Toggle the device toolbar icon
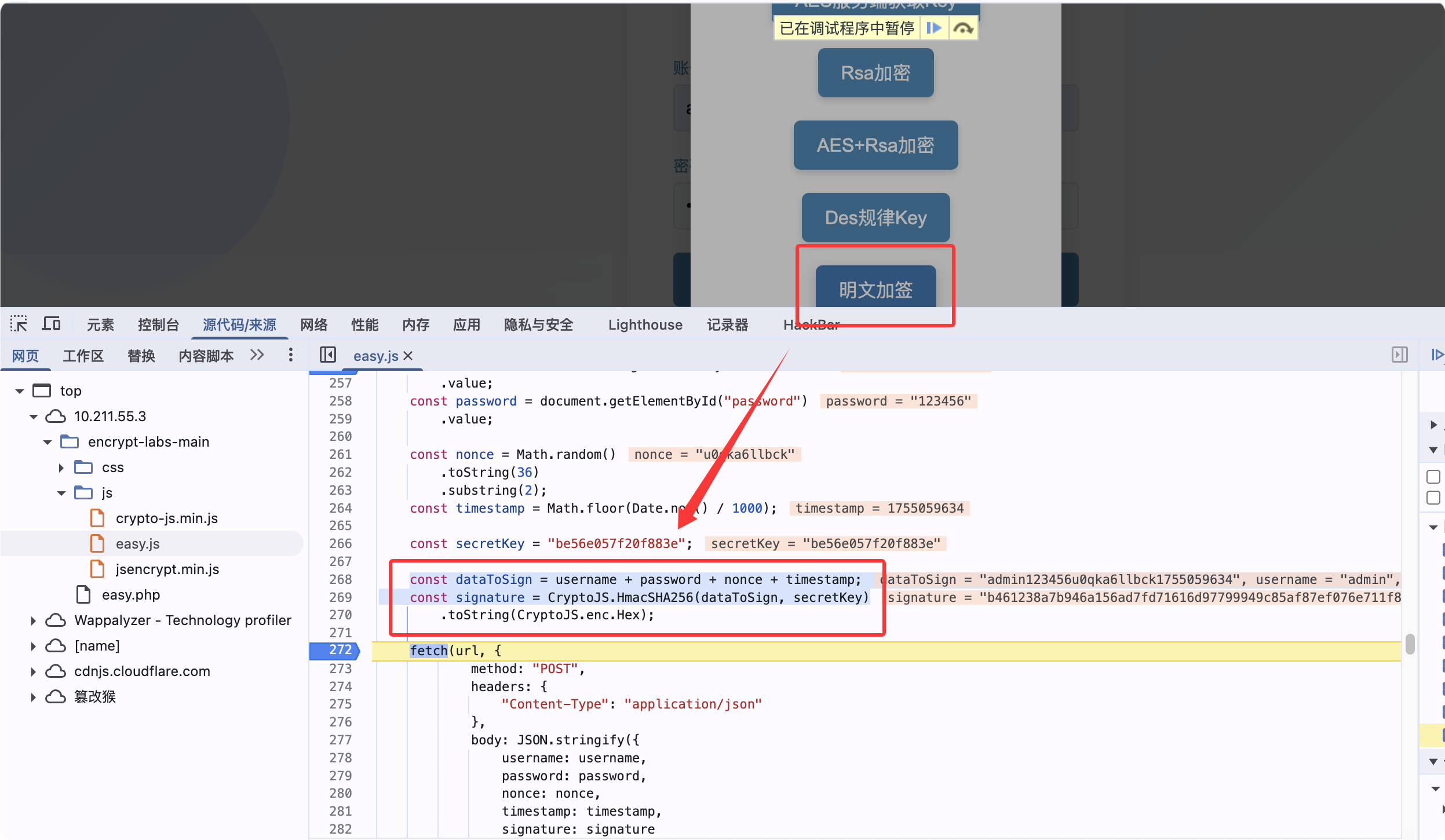This screenshot has width=1445, height=840. pyautogui.click(x=51, y=324)
